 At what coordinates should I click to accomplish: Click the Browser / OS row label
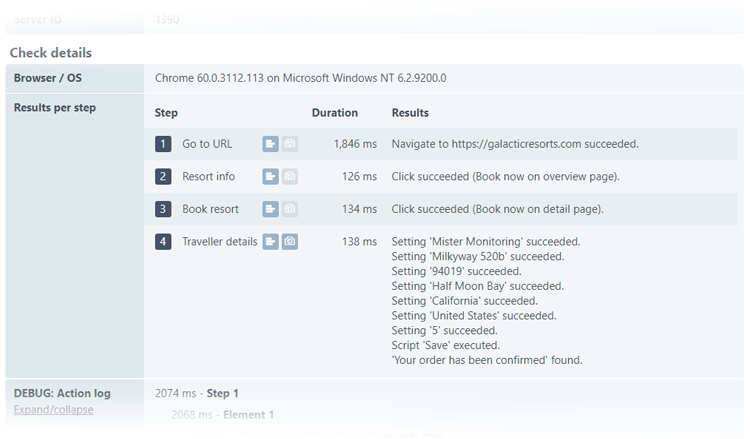pos(48,78)
